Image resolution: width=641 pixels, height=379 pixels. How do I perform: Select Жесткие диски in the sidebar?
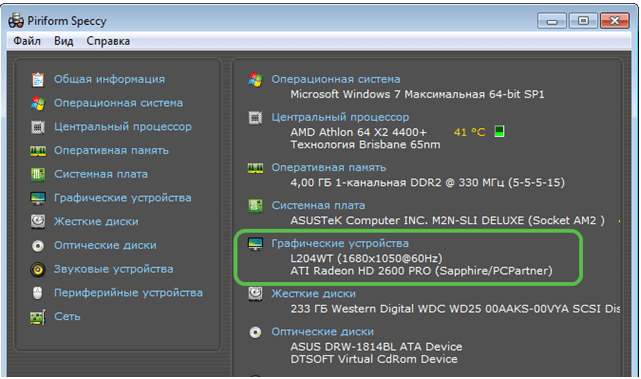tap(96, 222)
